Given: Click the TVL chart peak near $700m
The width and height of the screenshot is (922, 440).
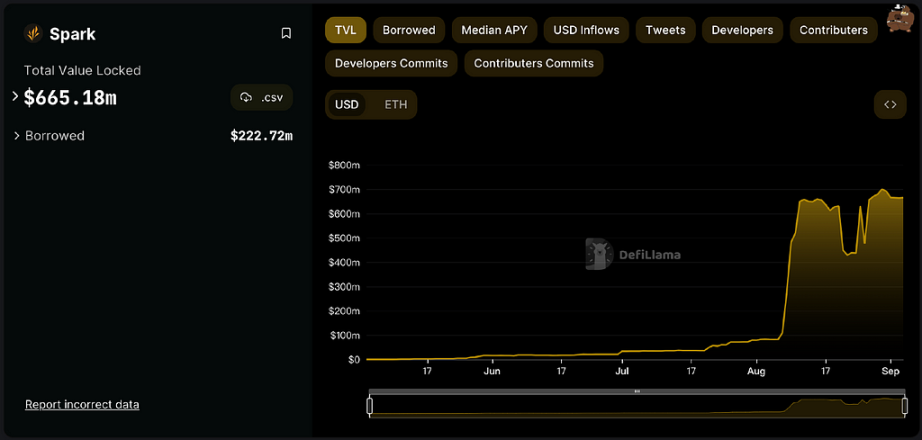Looking at the screenshot, I should pyautogui.click(x=883, y=190).
